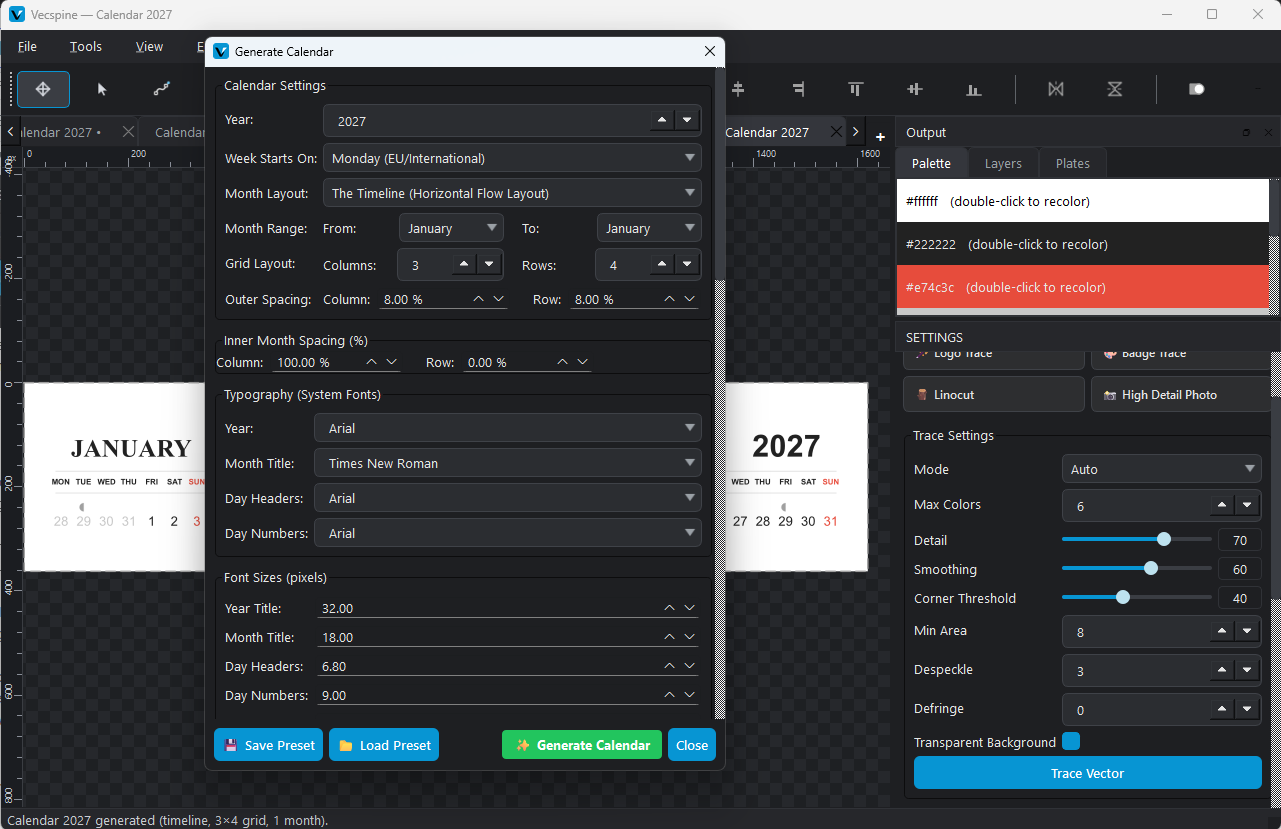
Task: Click the Trace Vector button
Action: click(x=1088, y=773)
